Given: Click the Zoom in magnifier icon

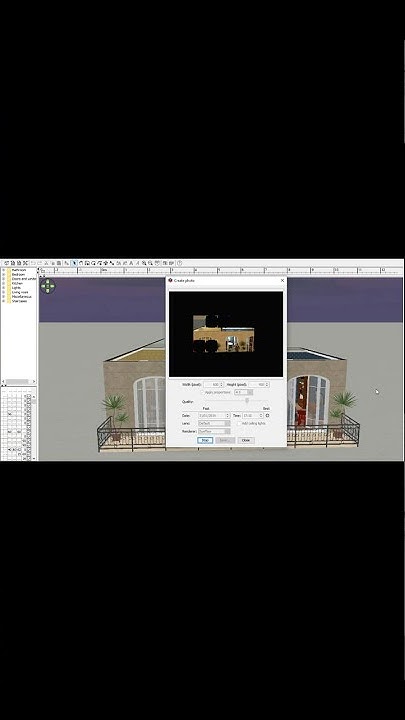Looking at the screenshot, I should 144,263.
